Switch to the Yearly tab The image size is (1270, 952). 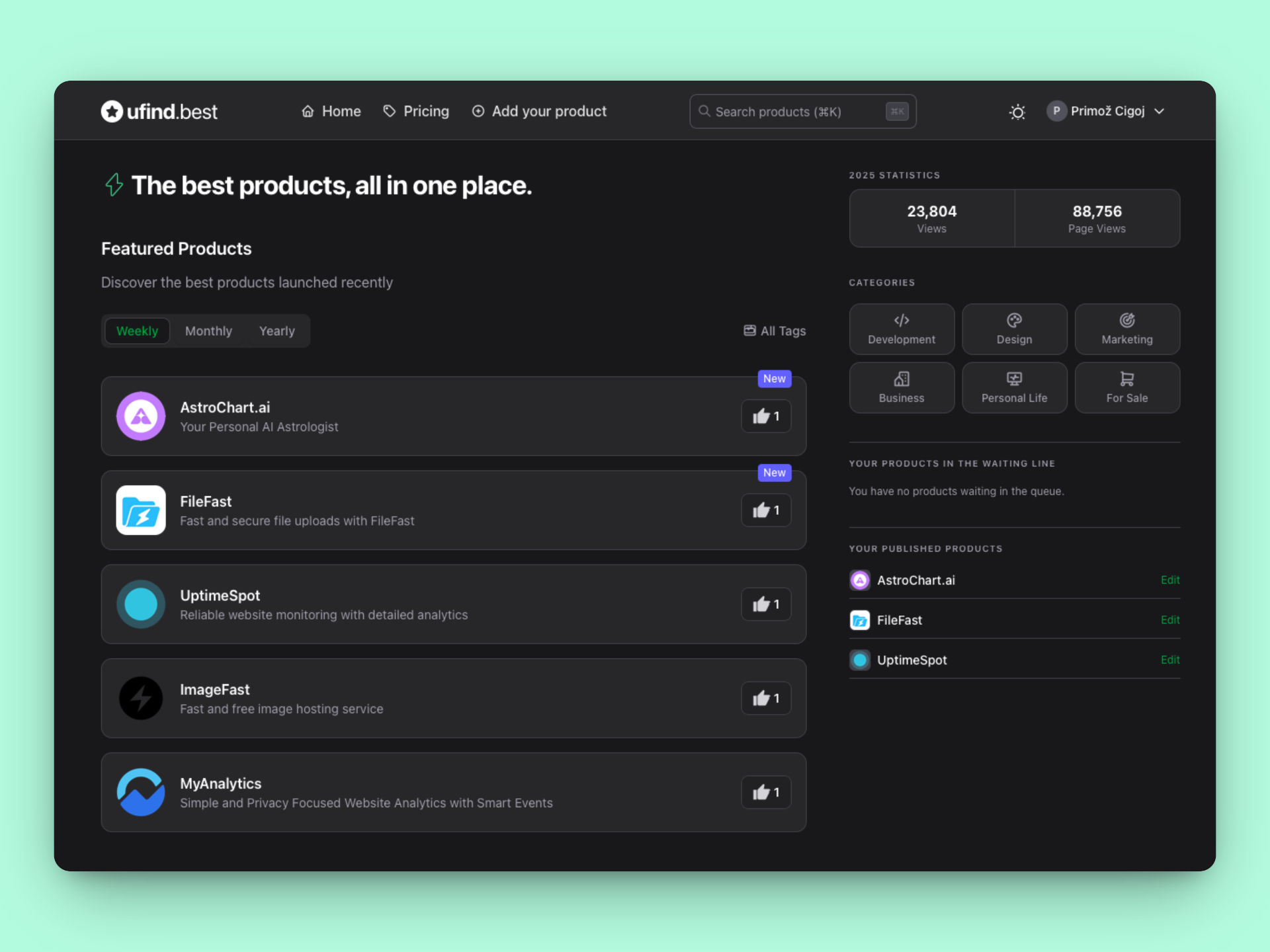pos(276,331)
